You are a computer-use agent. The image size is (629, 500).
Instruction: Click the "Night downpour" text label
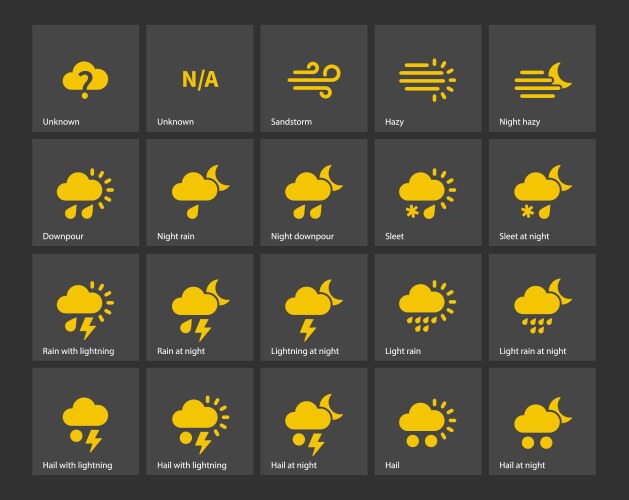coord(302,237)
